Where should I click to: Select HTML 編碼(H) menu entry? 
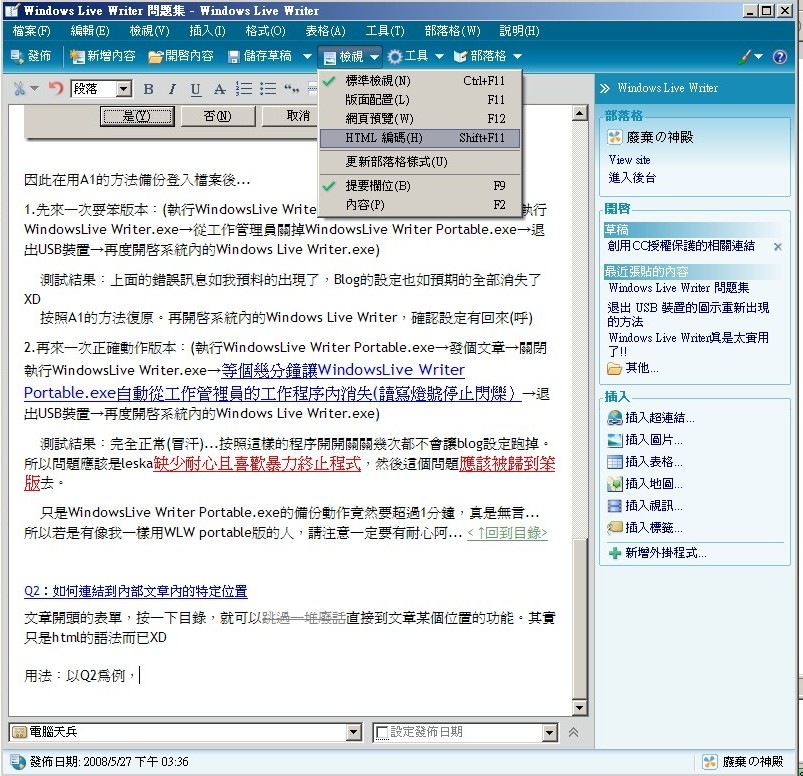tap(420, 138)
